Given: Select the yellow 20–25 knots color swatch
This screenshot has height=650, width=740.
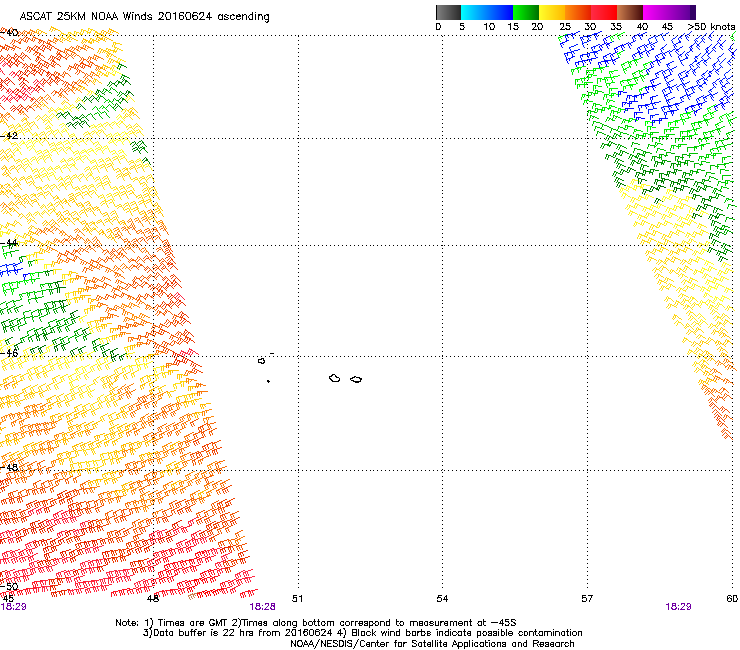Looking at the screenshot, I should pos(552,12).
